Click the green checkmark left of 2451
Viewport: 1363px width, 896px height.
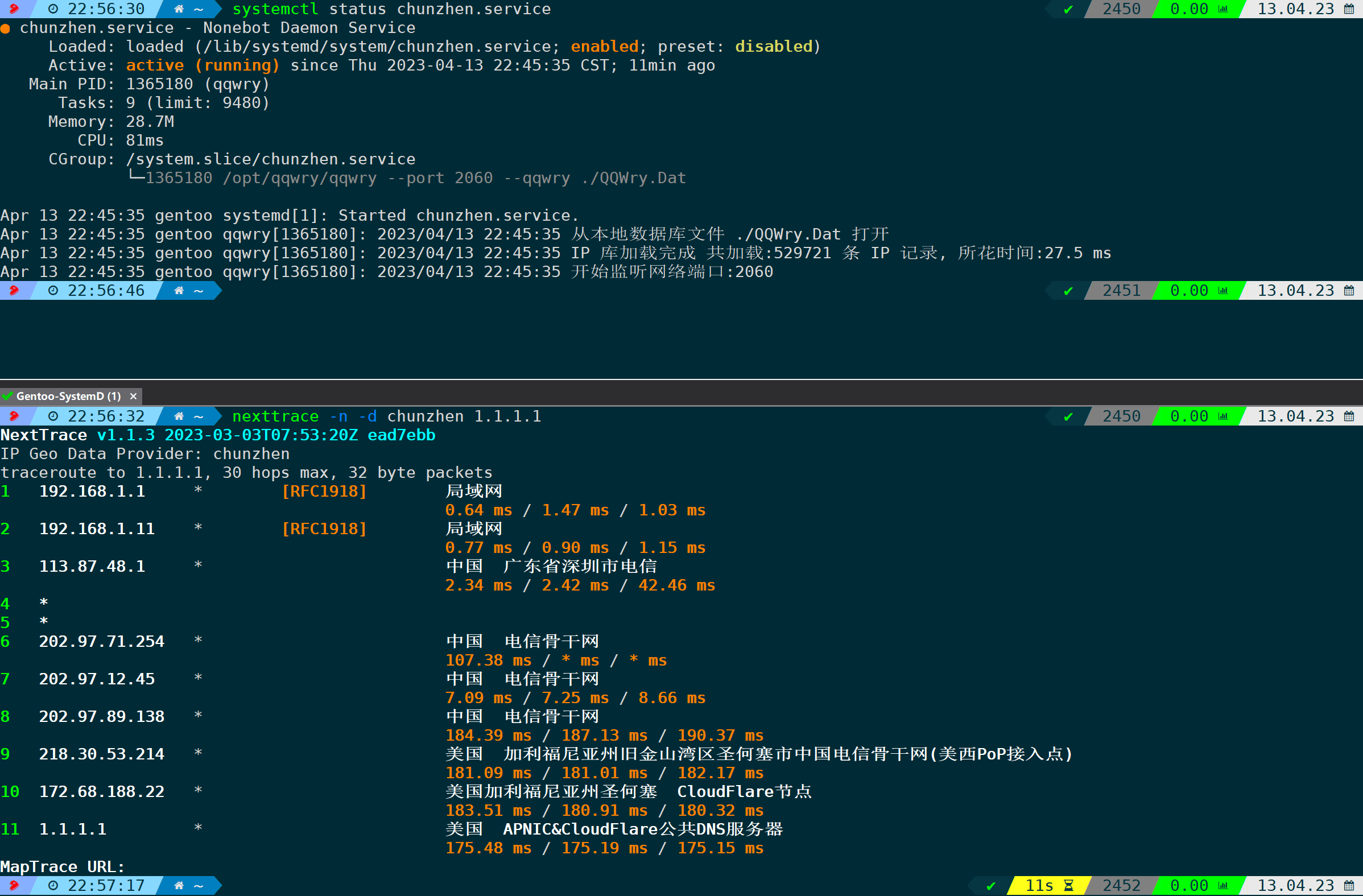click(1069, 291)
